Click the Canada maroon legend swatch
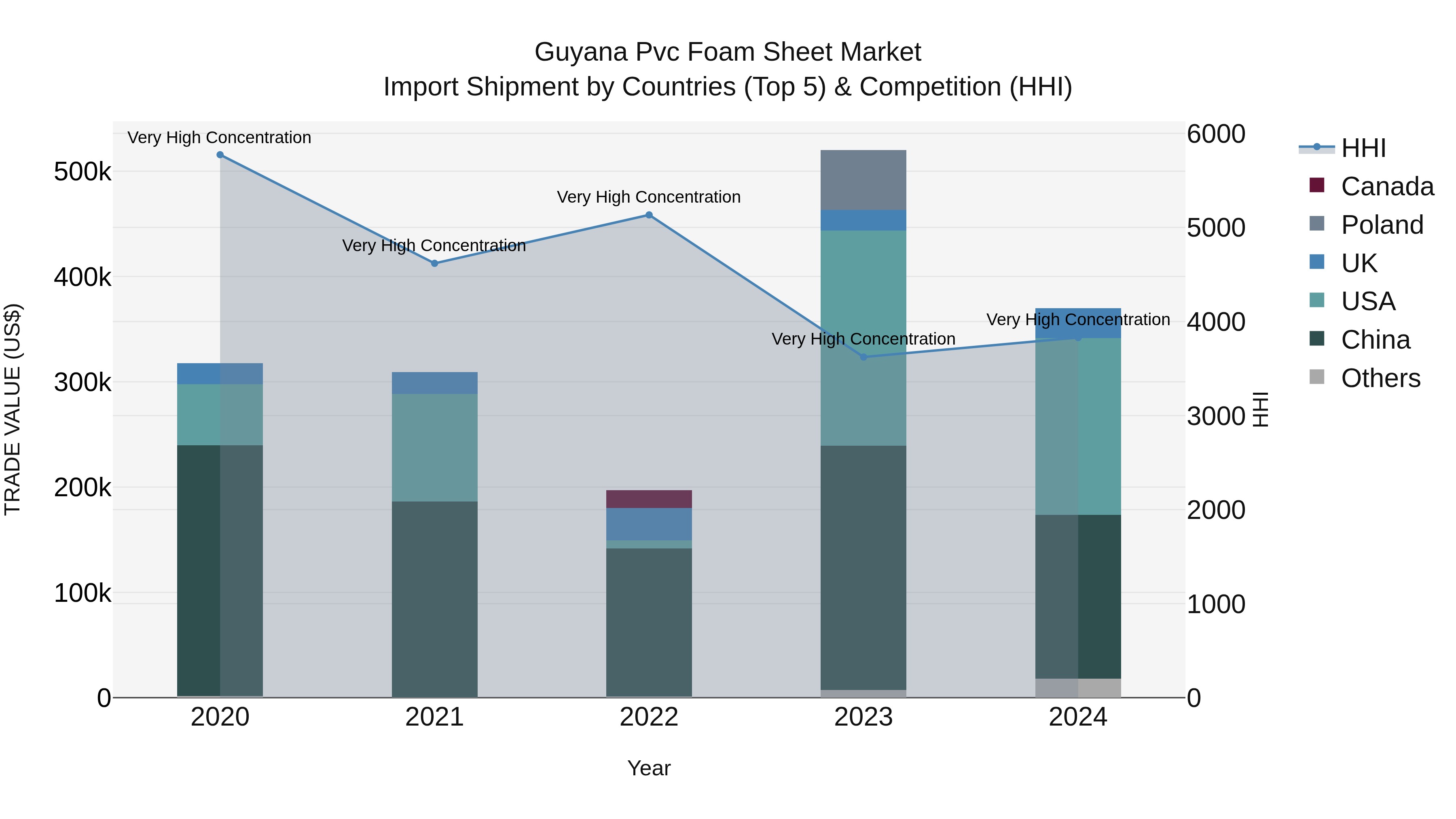This screenshot has width=1456, height=819. pos(1317,185)
